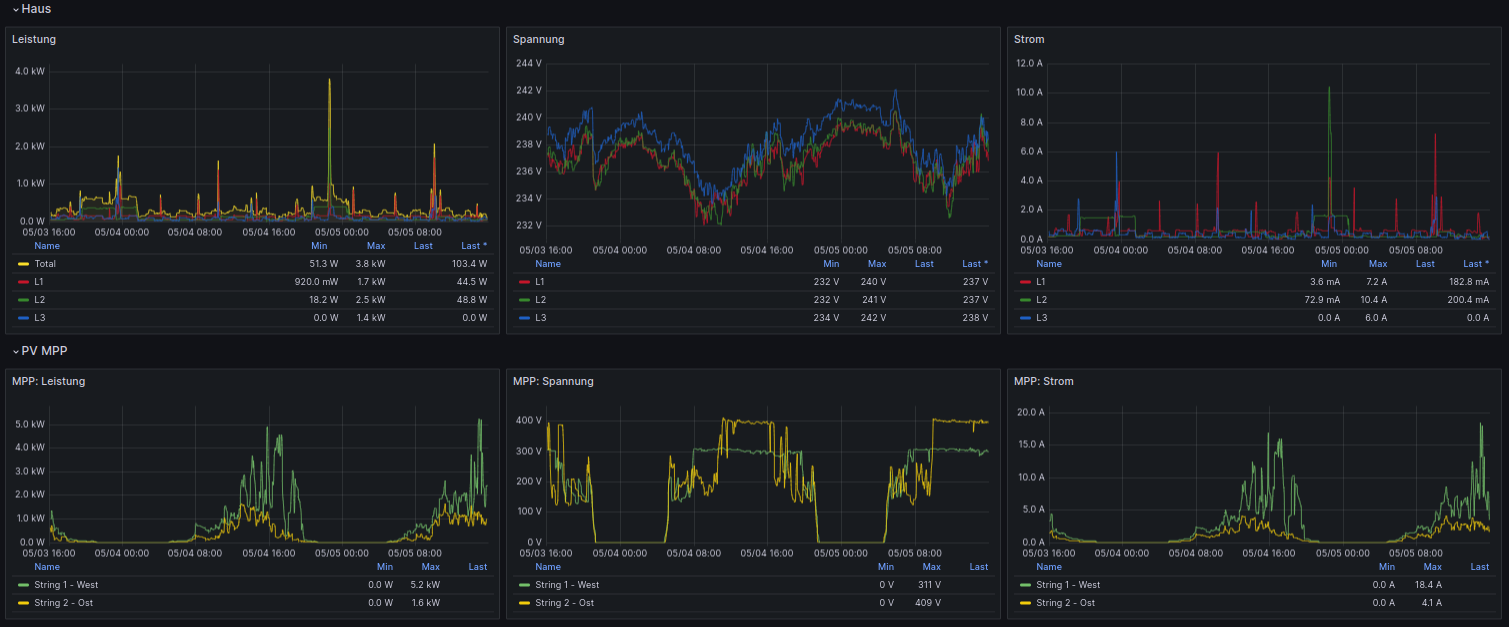The image size is (1509, 627).
Task: Click the 182.8 mA value in Strom legend
Action: [x=1468, y=282]
